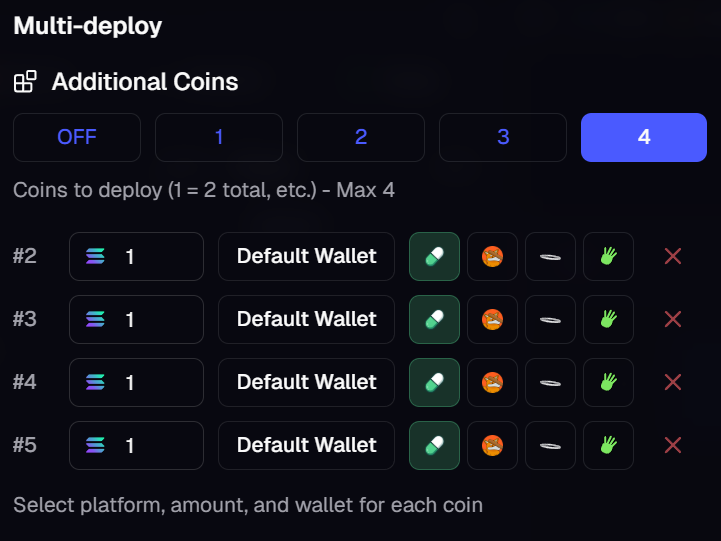
Task: Open Default Wallet selector for coin #5
Action: pos(306,446)
